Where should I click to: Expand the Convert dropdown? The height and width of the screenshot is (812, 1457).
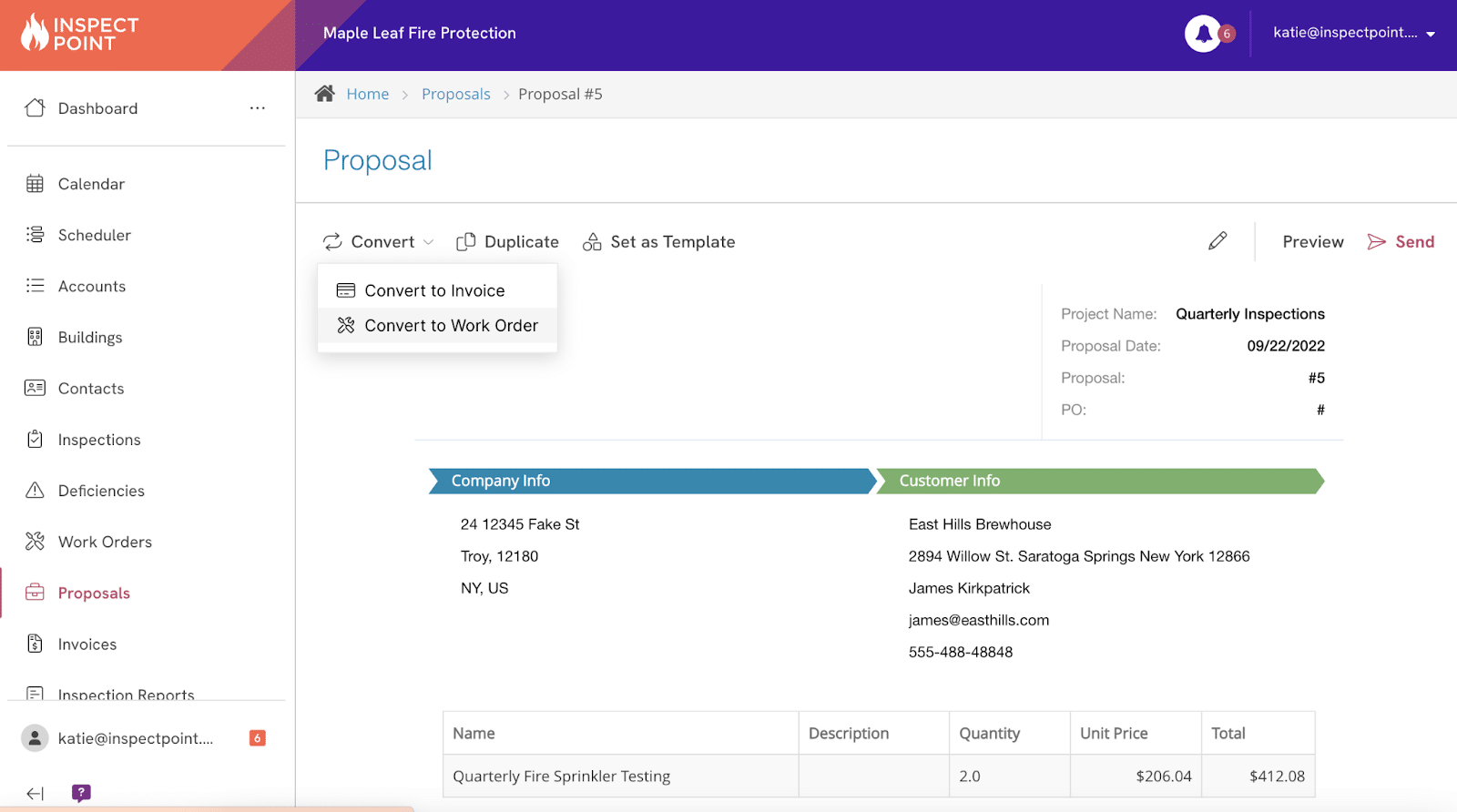tap(378, 242)
